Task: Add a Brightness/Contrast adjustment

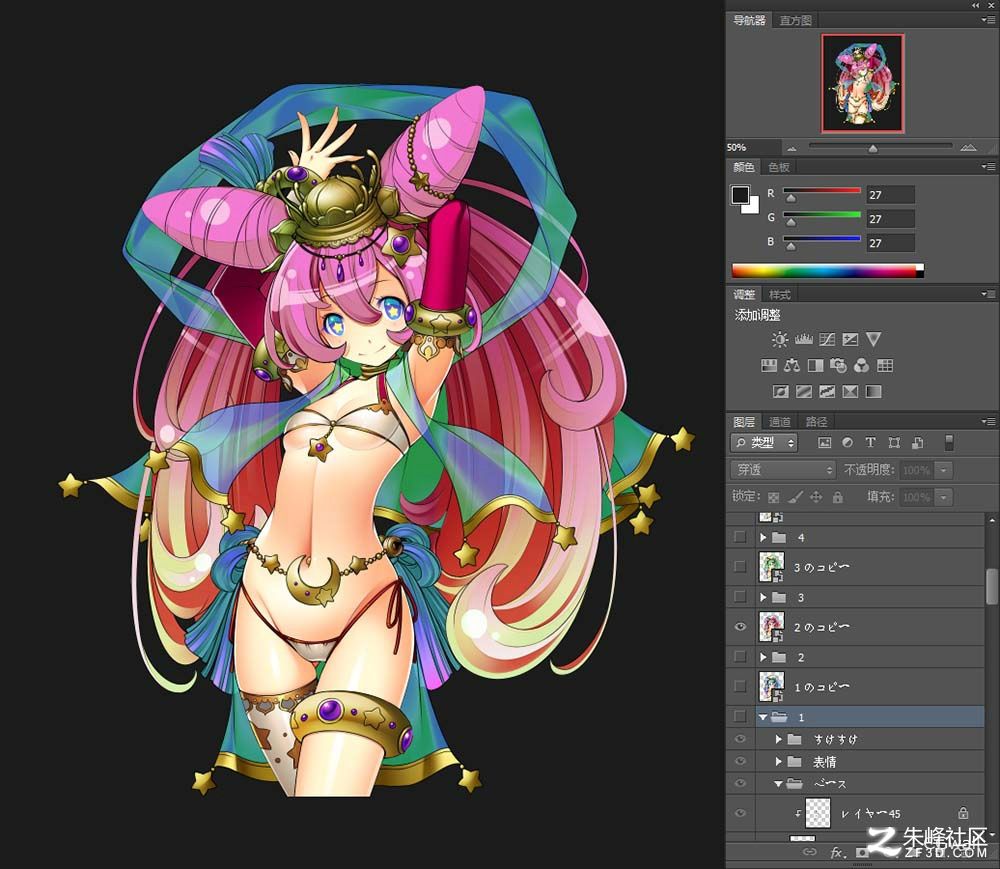Action: click(x=779, y=339)
